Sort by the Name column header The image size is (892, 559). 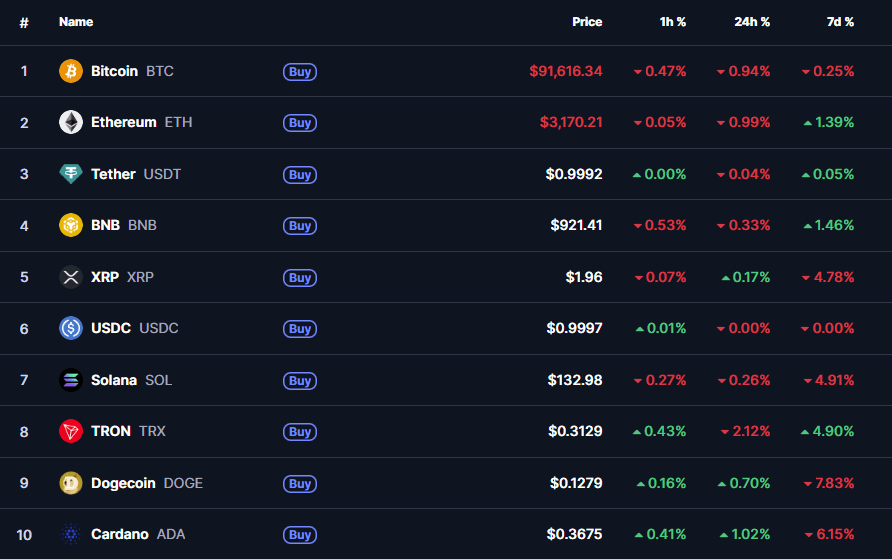[76, 22]
